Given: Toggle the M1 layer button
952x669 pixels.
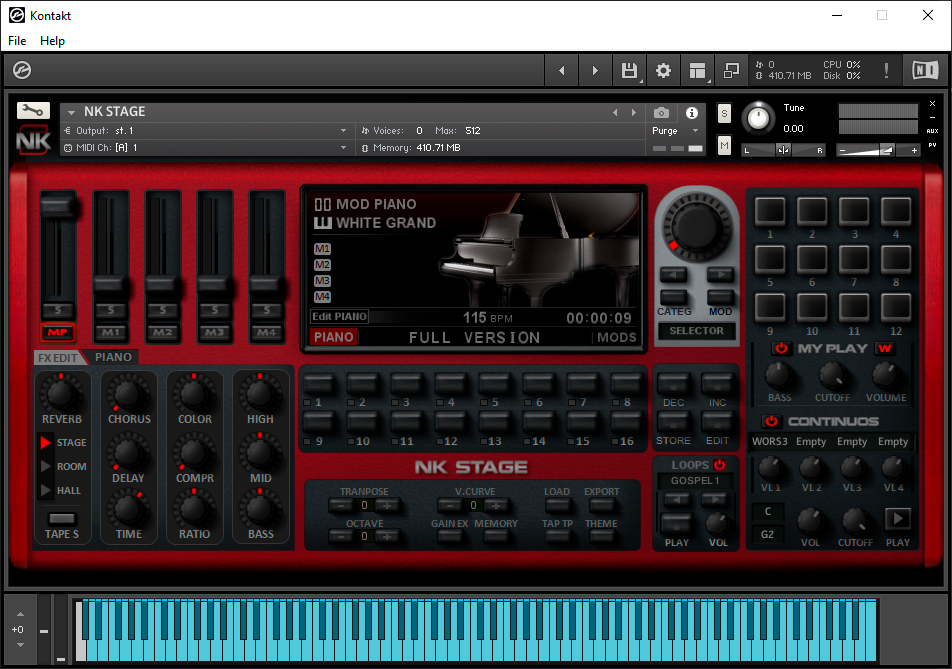Looking at the screenshot, I should click(110, 332).
